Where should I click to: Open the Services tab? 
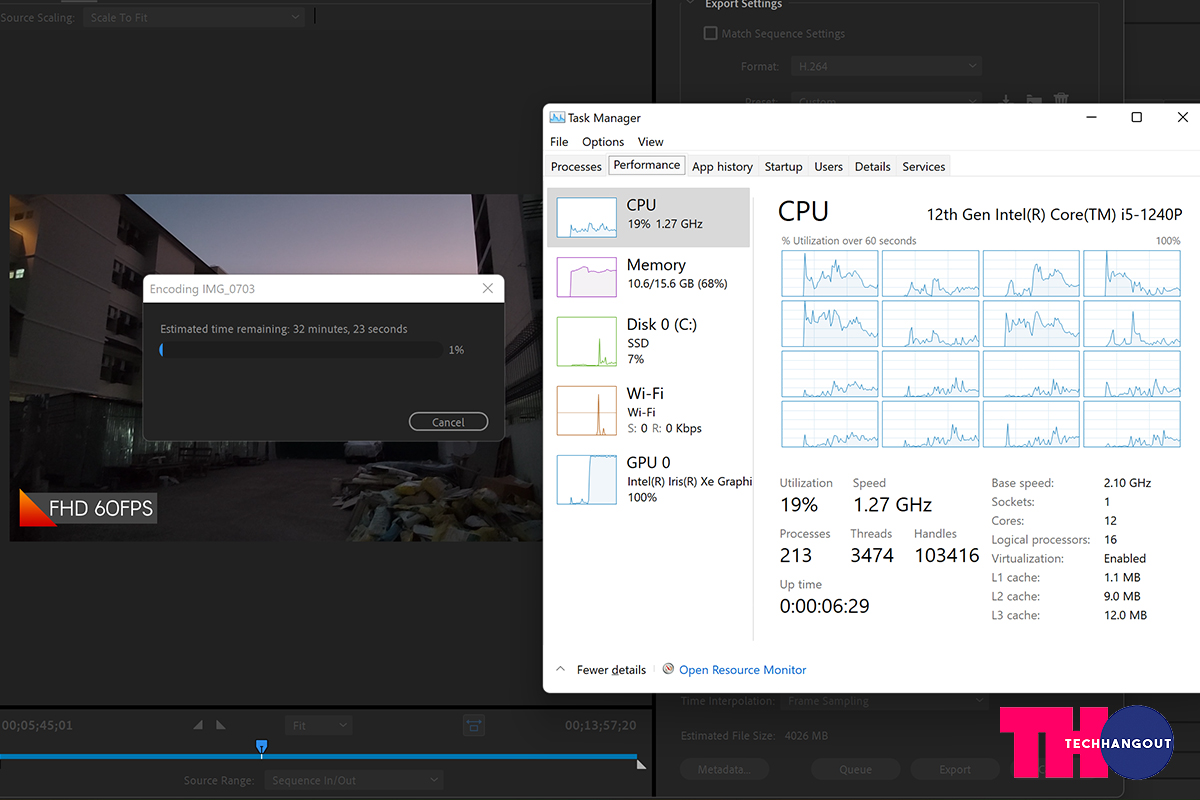924,166
